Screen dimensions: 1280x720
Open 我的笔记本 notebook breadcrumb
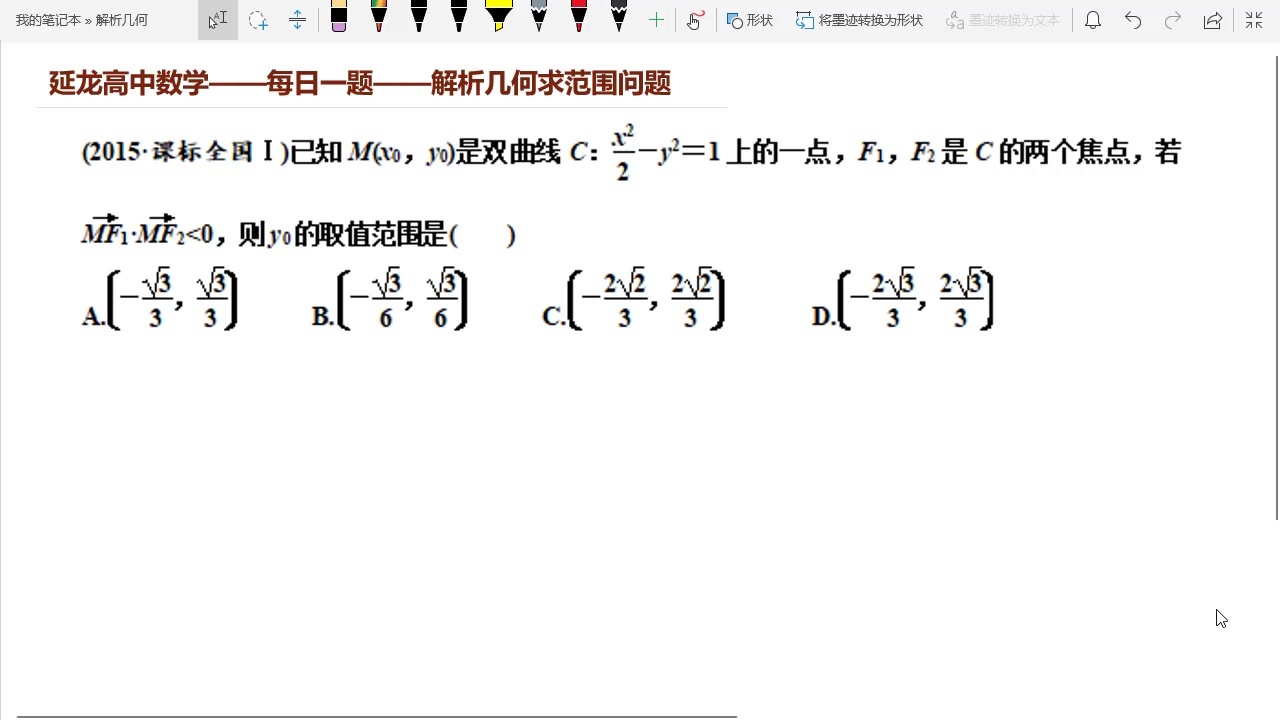click(47, 20)
